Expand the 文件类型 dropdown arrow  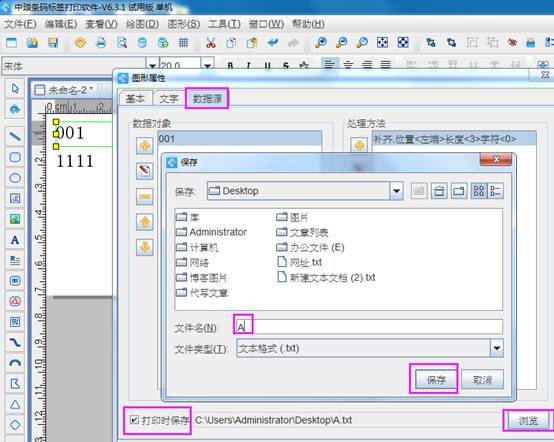pos(496,348)
